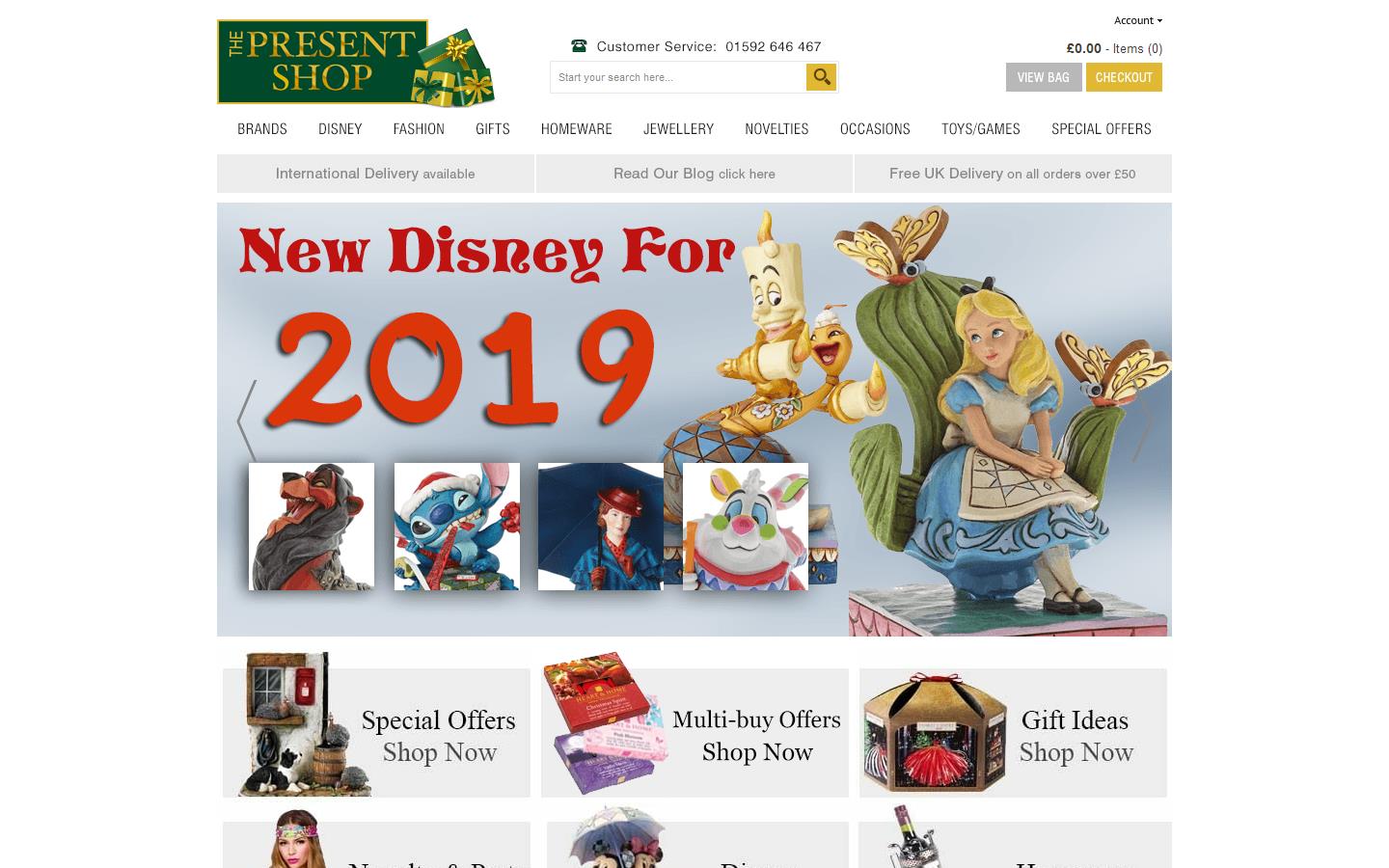The width and height of the screenshot is (1389, 868).
Task: Open the DISNEY menu tab
Action: point(340,129)
